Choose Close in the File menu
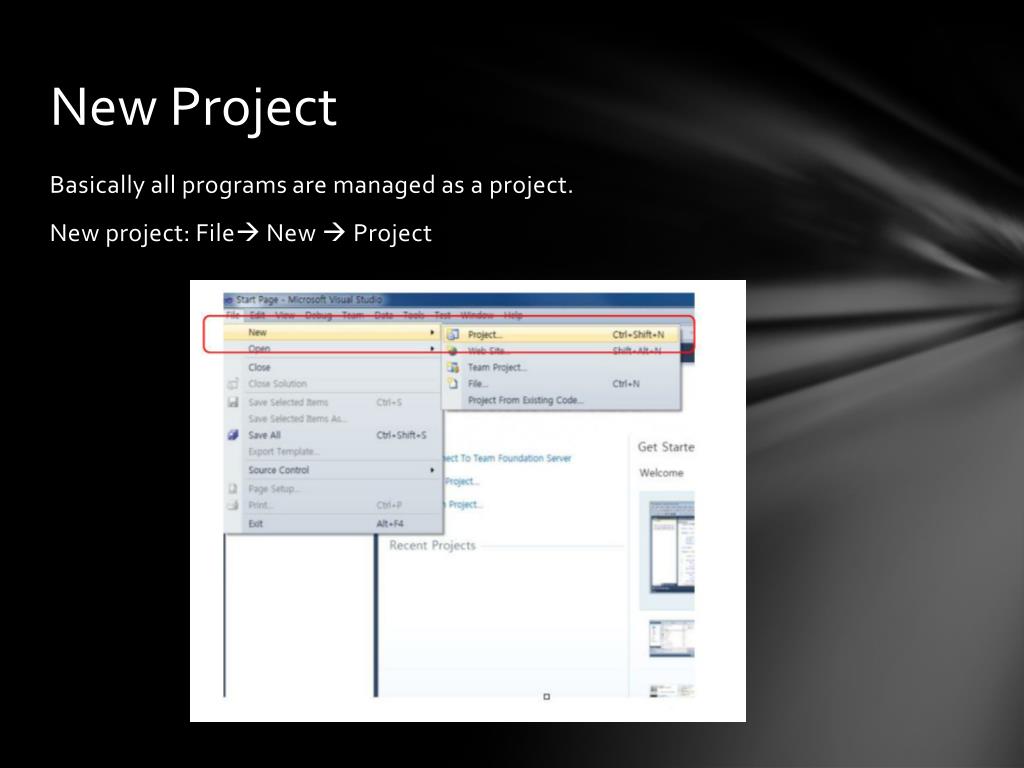Viewport: 1024px width, 768px height. 332,367
